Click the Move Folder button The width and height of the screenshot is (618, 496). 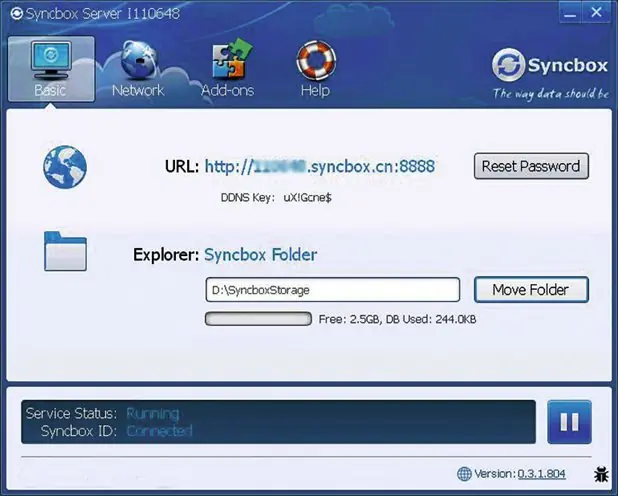[531, 290]
